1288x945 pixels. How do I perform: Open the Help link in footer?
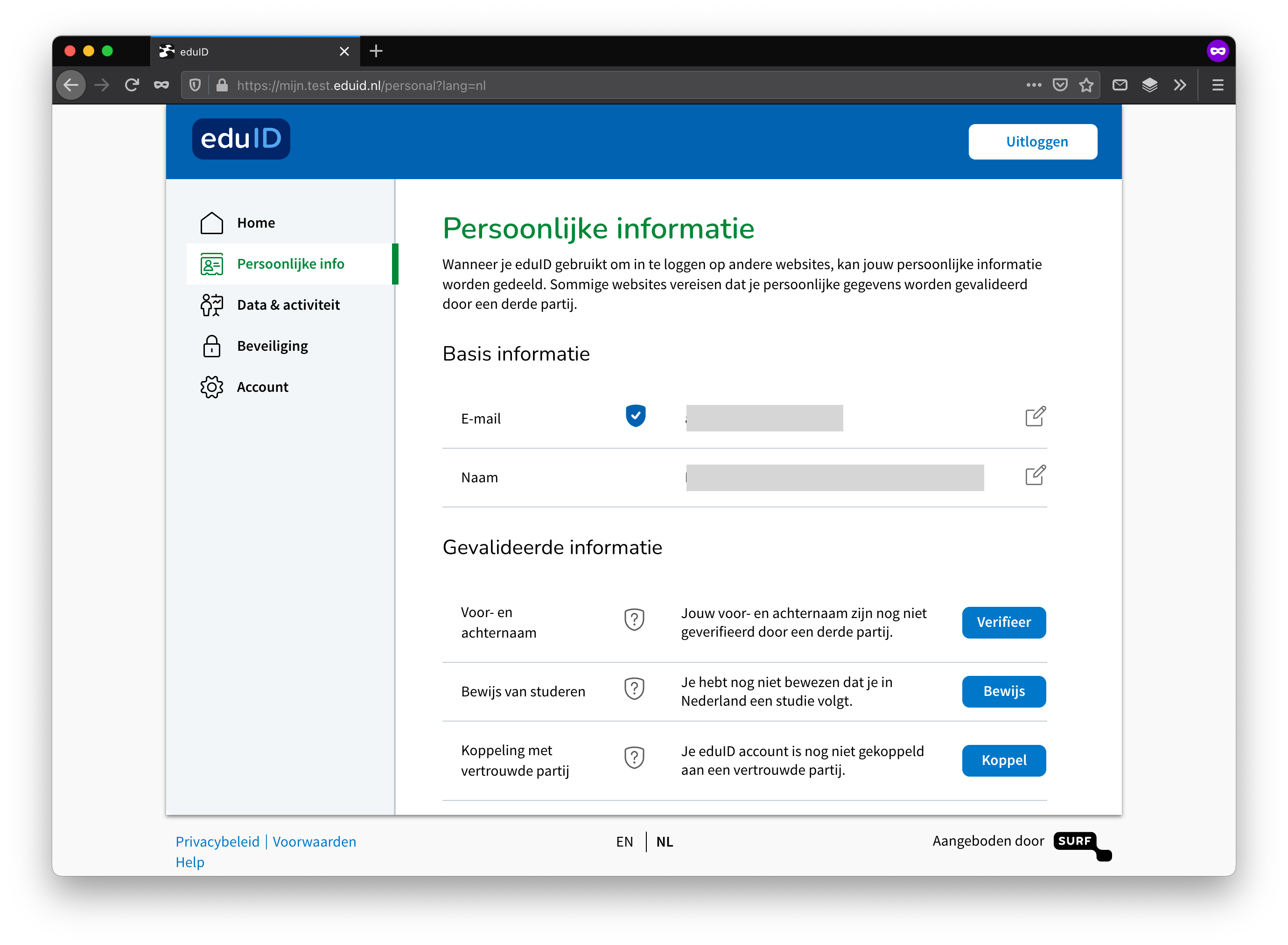[x=190, y=862]
